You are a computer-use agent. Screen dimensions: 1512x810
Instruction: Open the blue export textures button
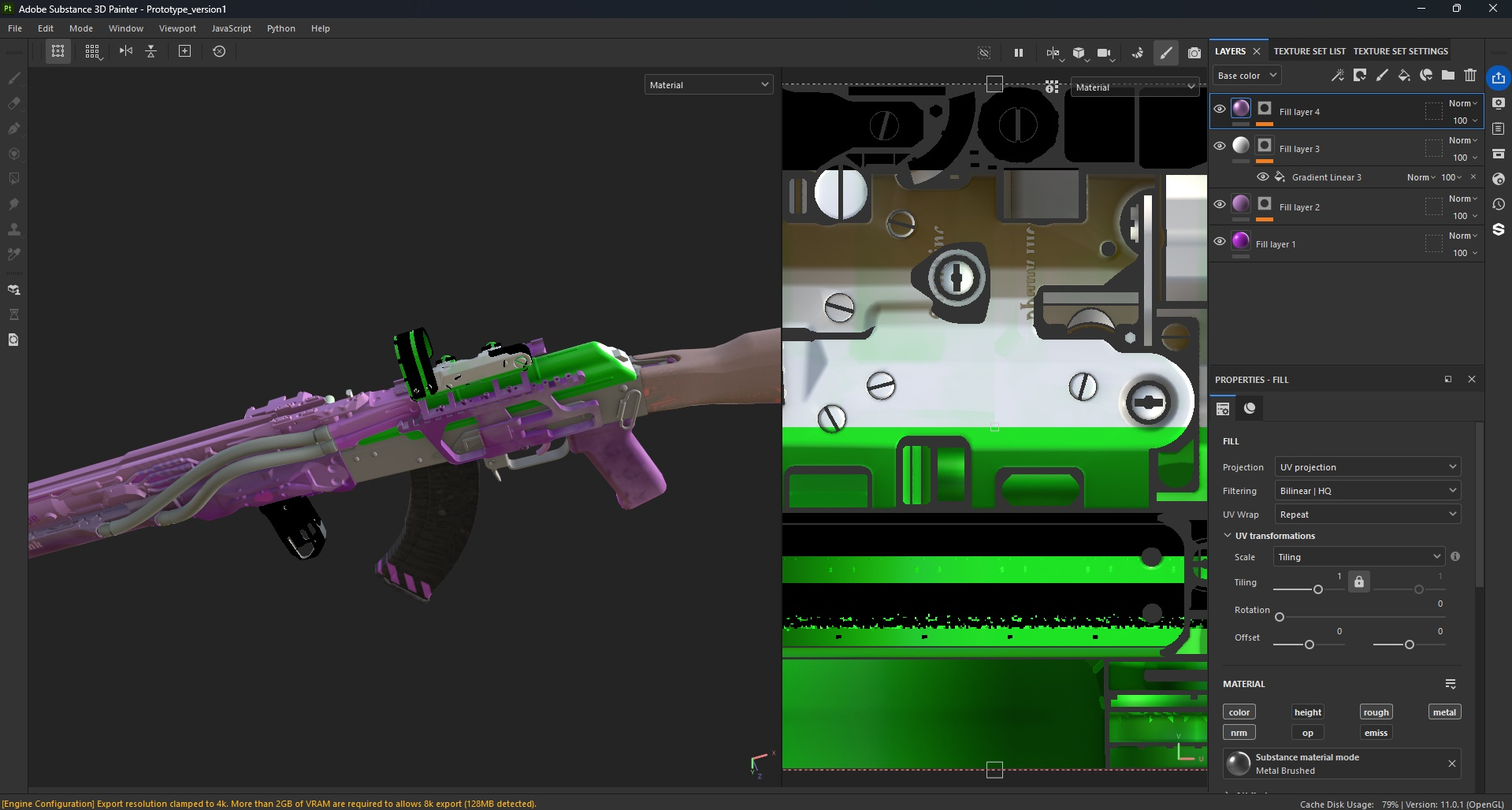[1498, 78]
